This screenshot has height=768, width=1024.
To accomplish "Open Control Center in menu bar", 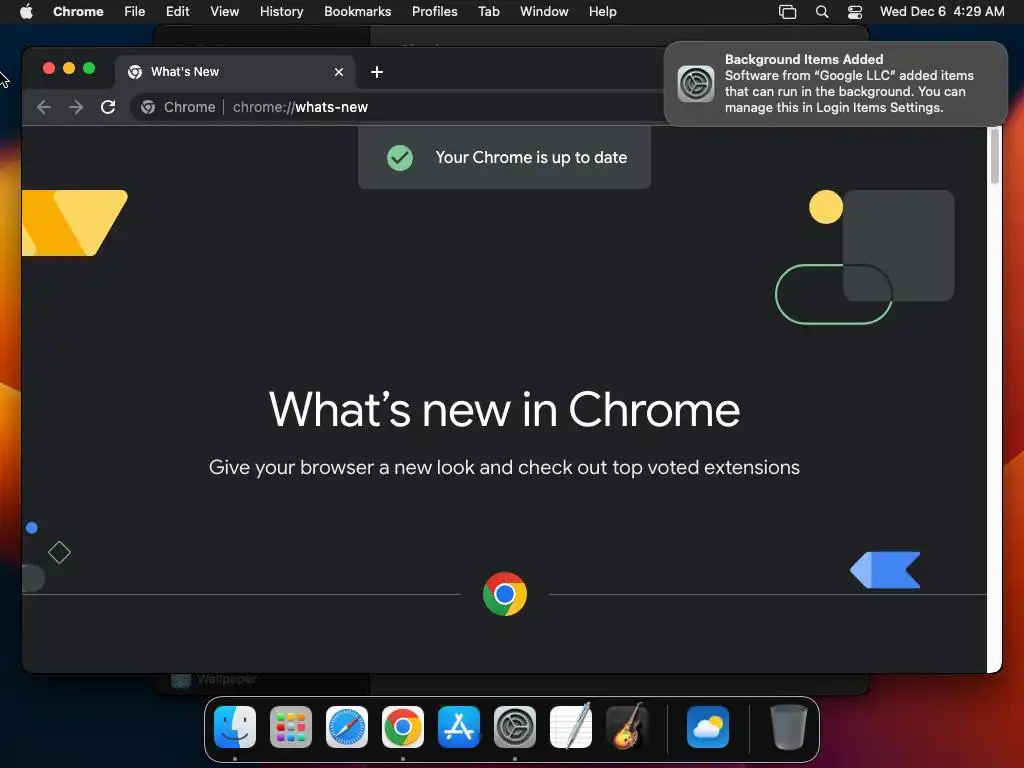I will click(855, 12).
